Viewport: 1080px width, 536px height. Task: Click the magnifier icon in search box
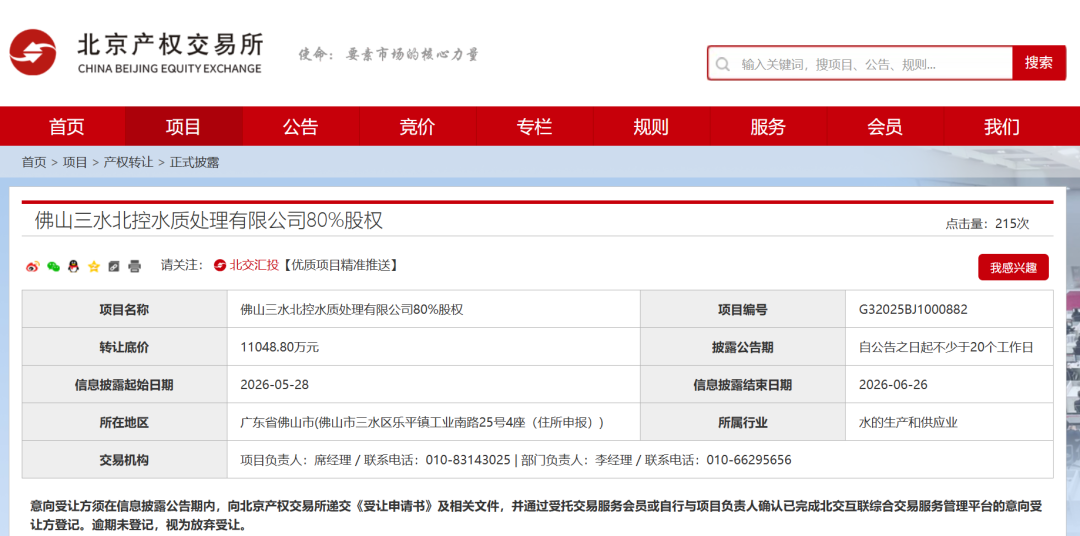coord(723,65)
